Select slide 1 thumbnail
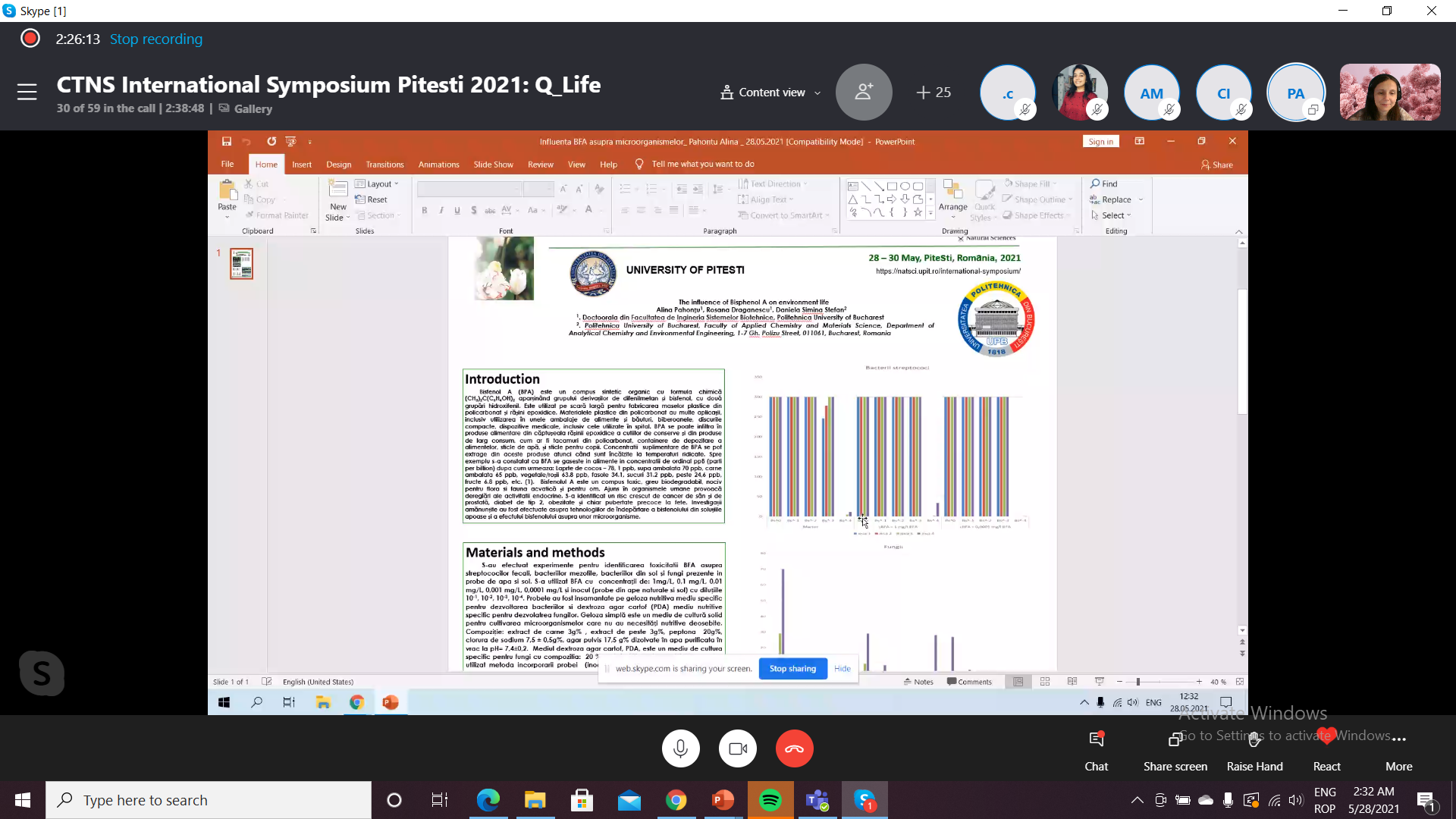This screenshot has height=819, width=1456. [241, 264]
